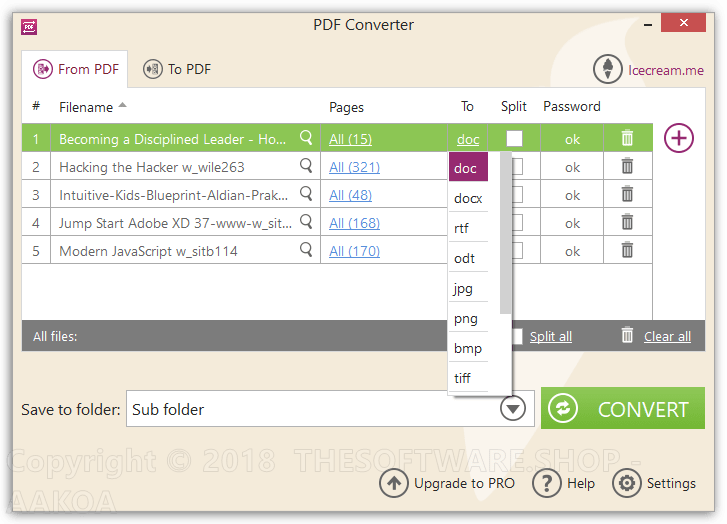727x524 pixels.
Task: Expand the Save to folder dropdown arrow
Action: coord(513,409)
